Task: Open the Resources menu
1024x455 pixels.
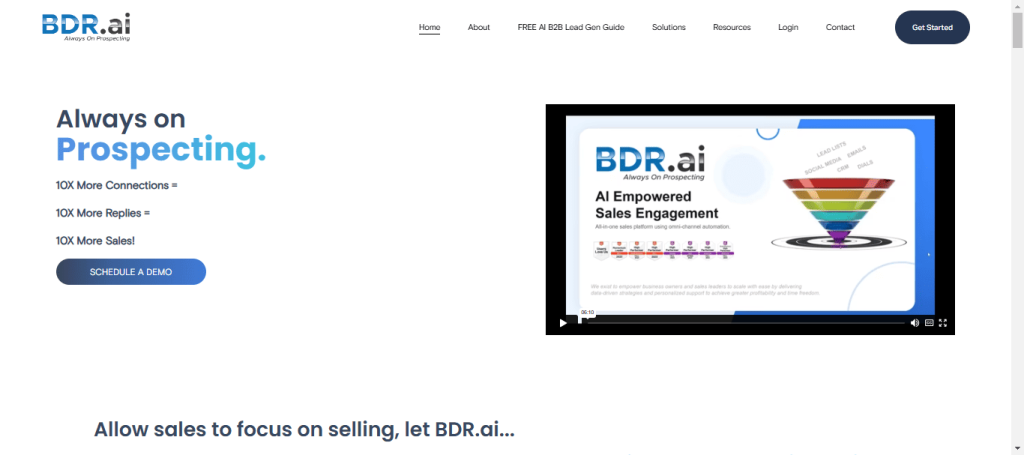Action: [732, 27]
